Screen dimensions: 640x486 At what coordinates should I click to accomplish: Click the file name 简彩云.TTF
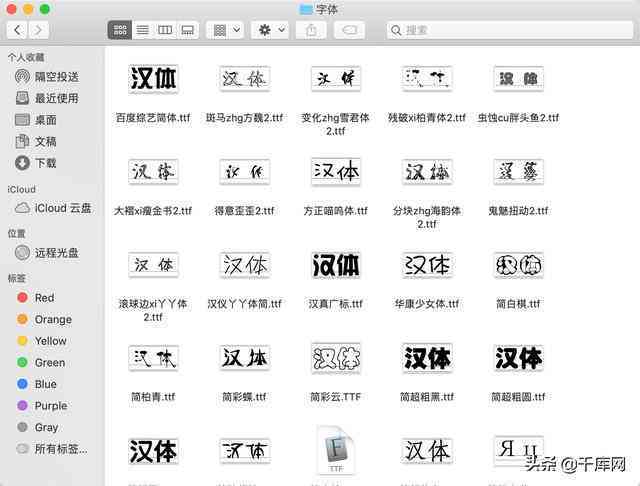tap(336, 397)
